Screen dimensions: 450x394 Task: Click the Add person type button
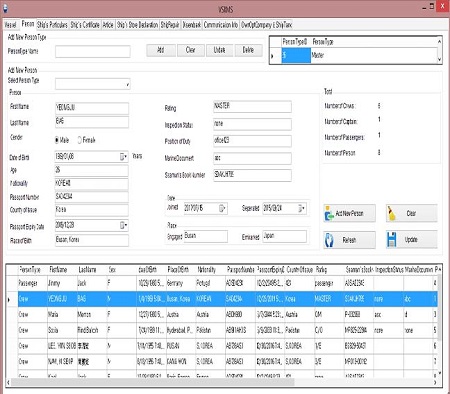pos(161,50)
